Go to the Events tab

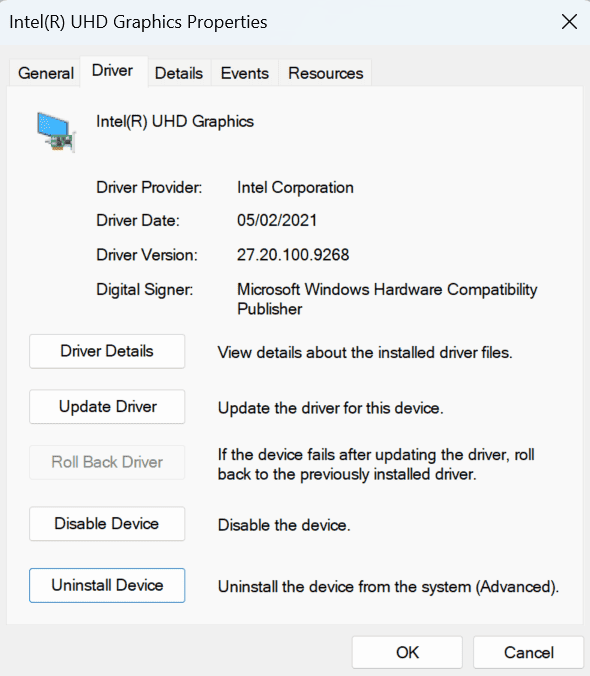pos(245,73)
